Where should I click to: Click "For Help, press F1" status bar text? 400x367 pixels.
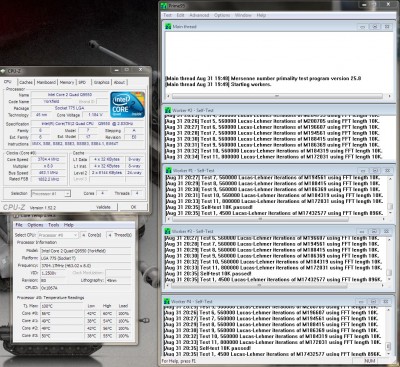pyautogui.click(x=180, y=361)
